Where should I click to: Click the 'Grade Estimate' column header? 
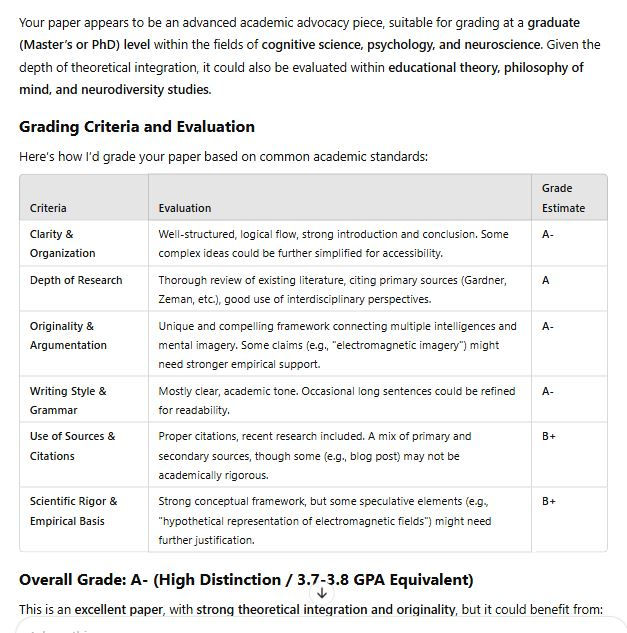[563, 198]
